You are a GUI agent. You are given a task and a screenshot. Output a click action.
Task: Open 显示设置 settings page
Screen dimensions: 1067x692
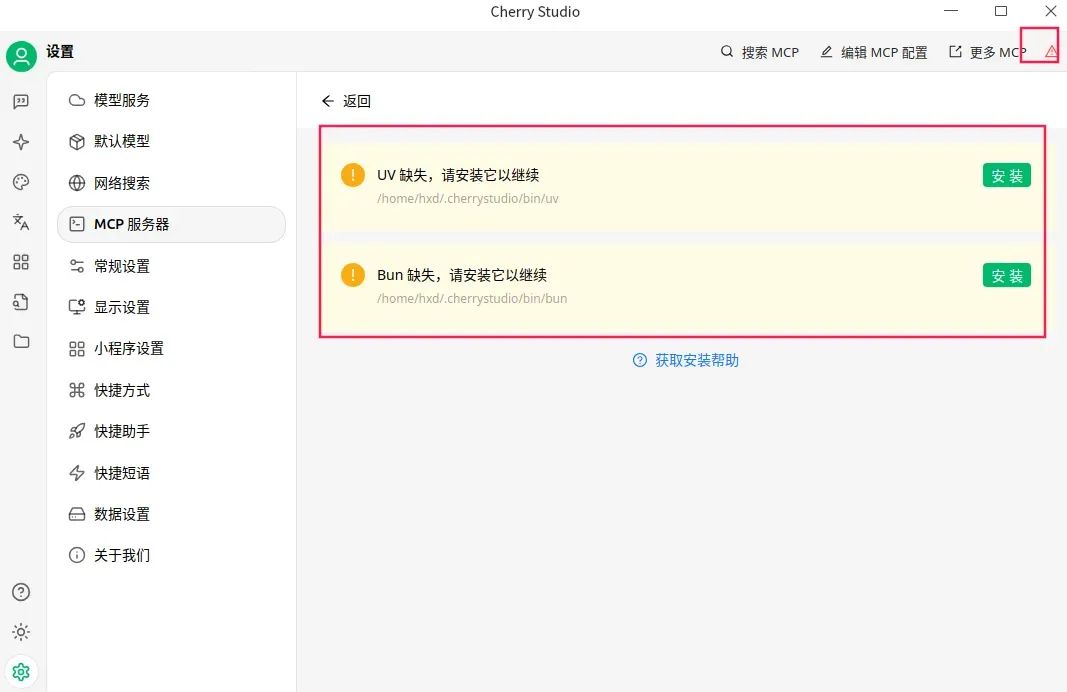171,308
